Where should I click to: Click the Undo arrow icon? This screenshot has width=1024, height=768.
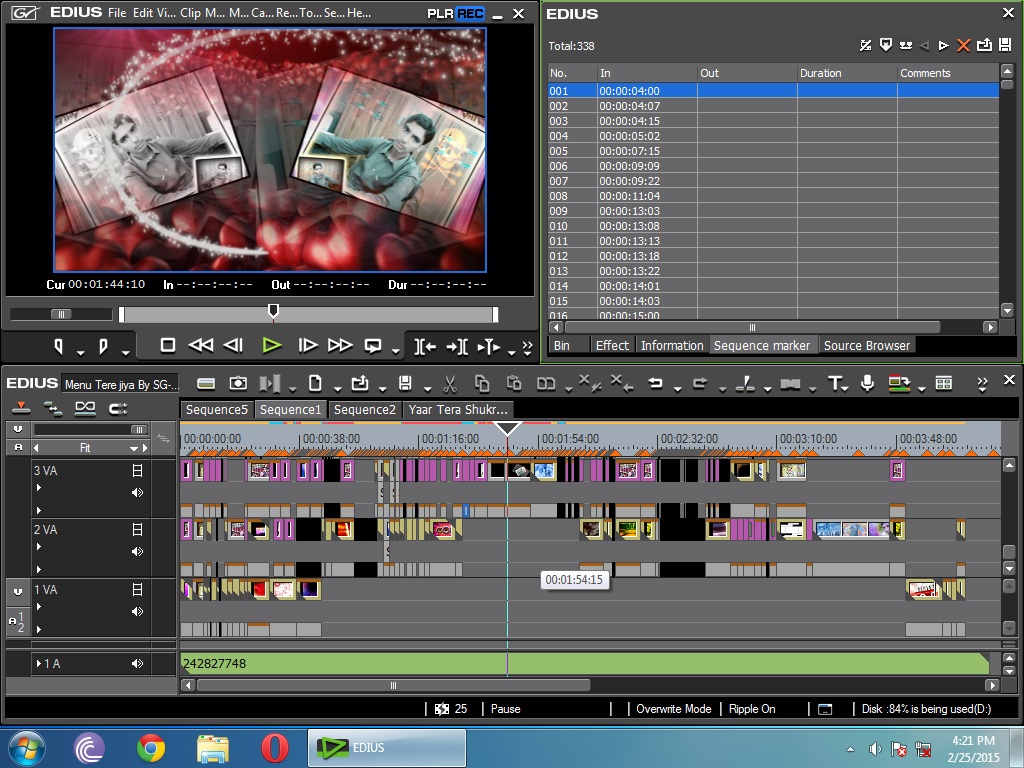pyautogui.click(x=656, y=383)
